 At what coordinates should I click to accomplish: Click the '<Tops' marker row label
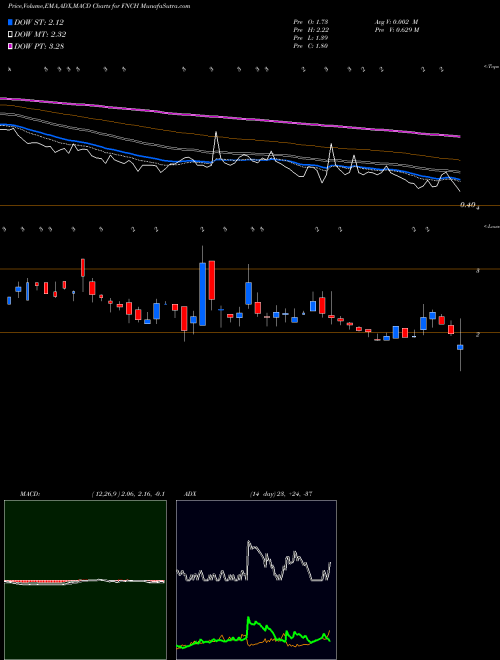point(491,67)
